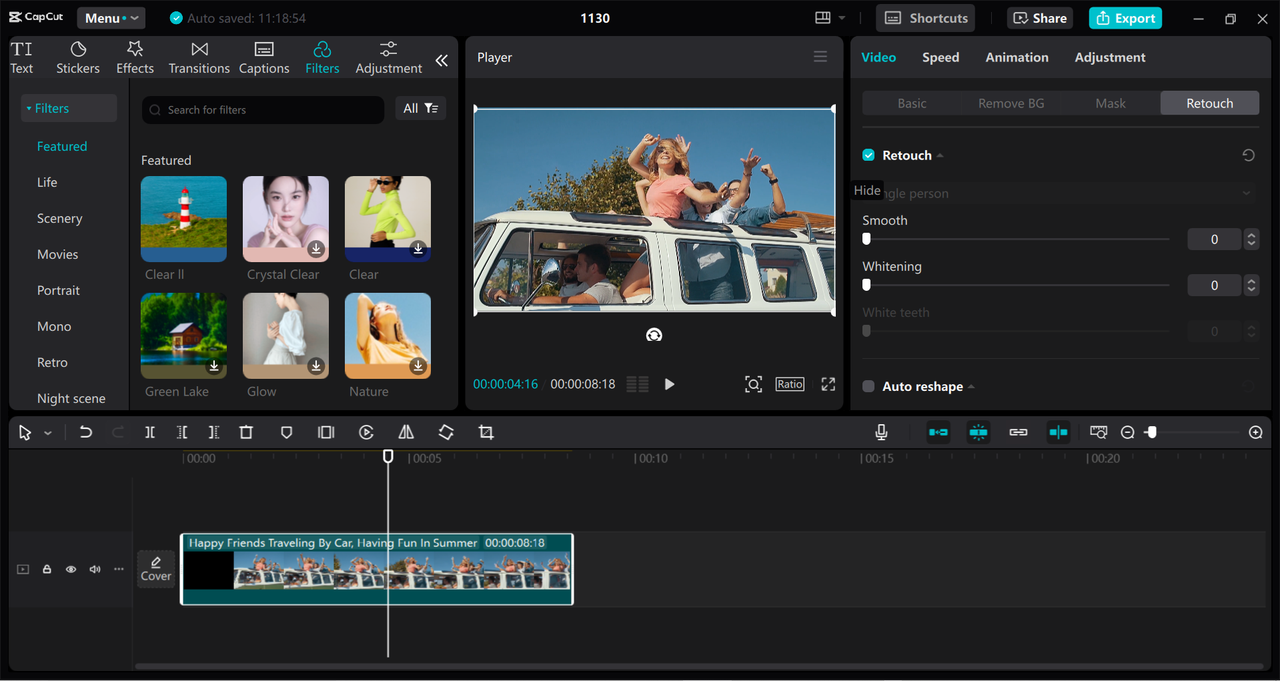Switch to the Animation tab
This screenshot has width=1280, height=681.
pyautogui.click(x=1017, y=57)
